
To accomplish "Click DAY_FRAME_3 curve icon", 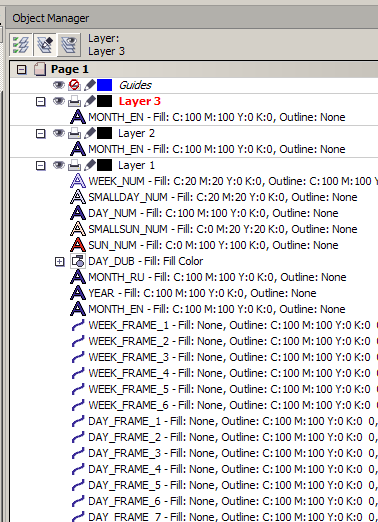I will pyautogui.click(x=78, y=453).
